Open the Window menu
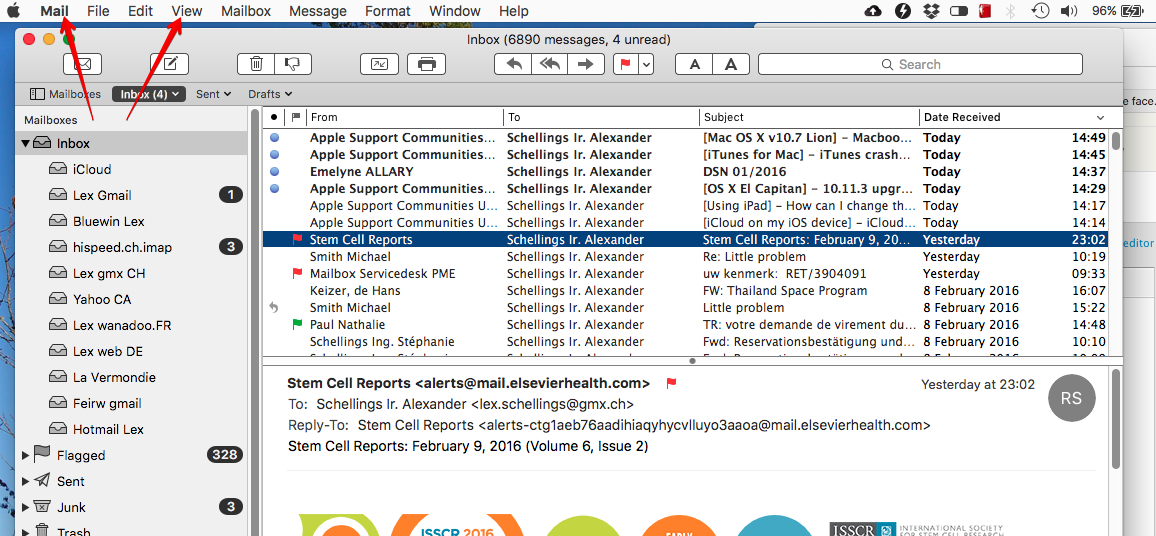 [x=454, y=11]
